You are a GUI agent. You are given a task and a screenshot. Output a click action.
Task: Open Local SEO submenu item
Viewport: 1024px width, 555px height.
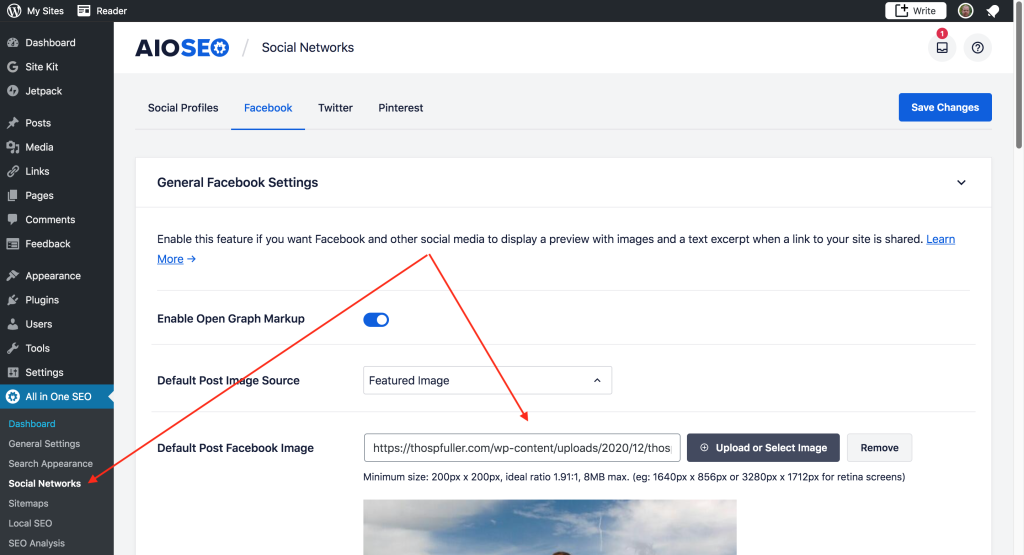click(x=30, y=523)
